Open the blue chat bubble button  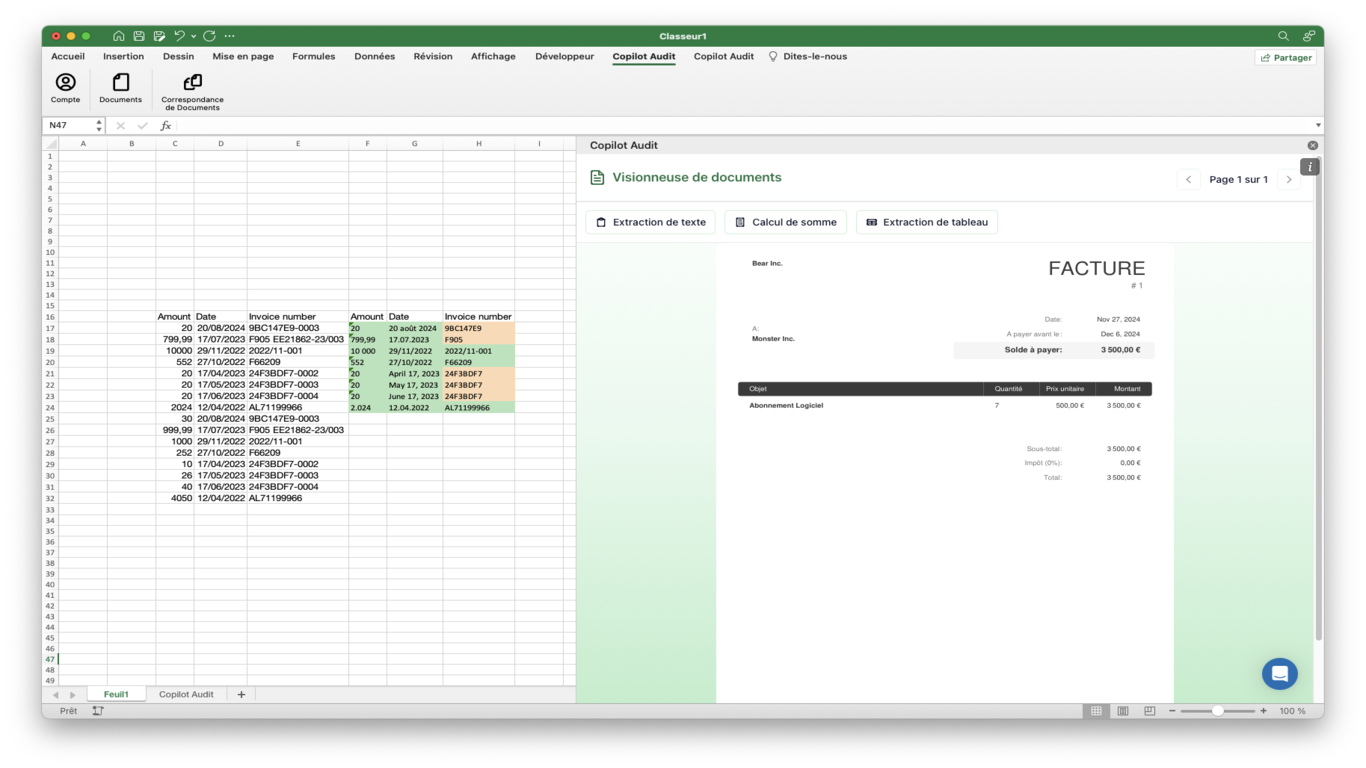[x=1279, y=674]
